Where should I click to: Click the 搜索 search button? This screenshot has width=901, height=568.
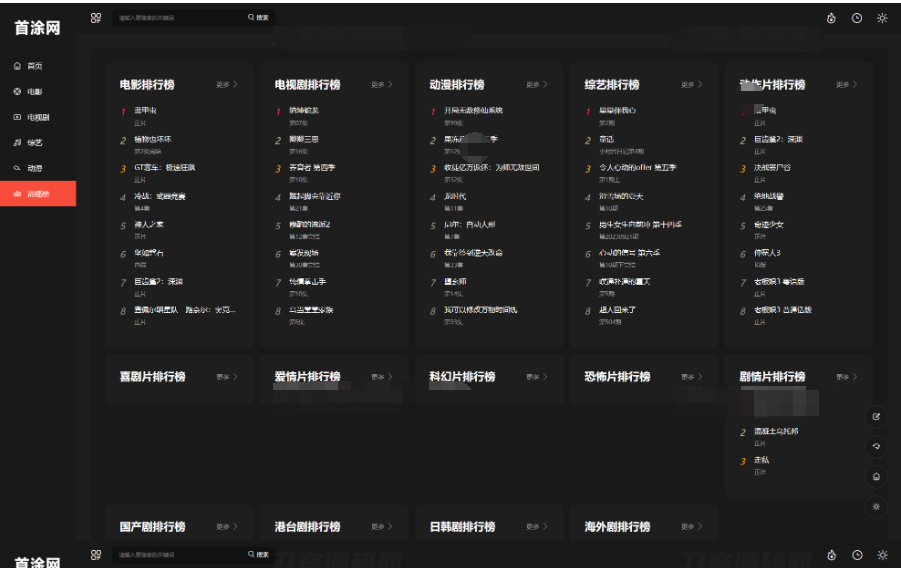point(258,18)
